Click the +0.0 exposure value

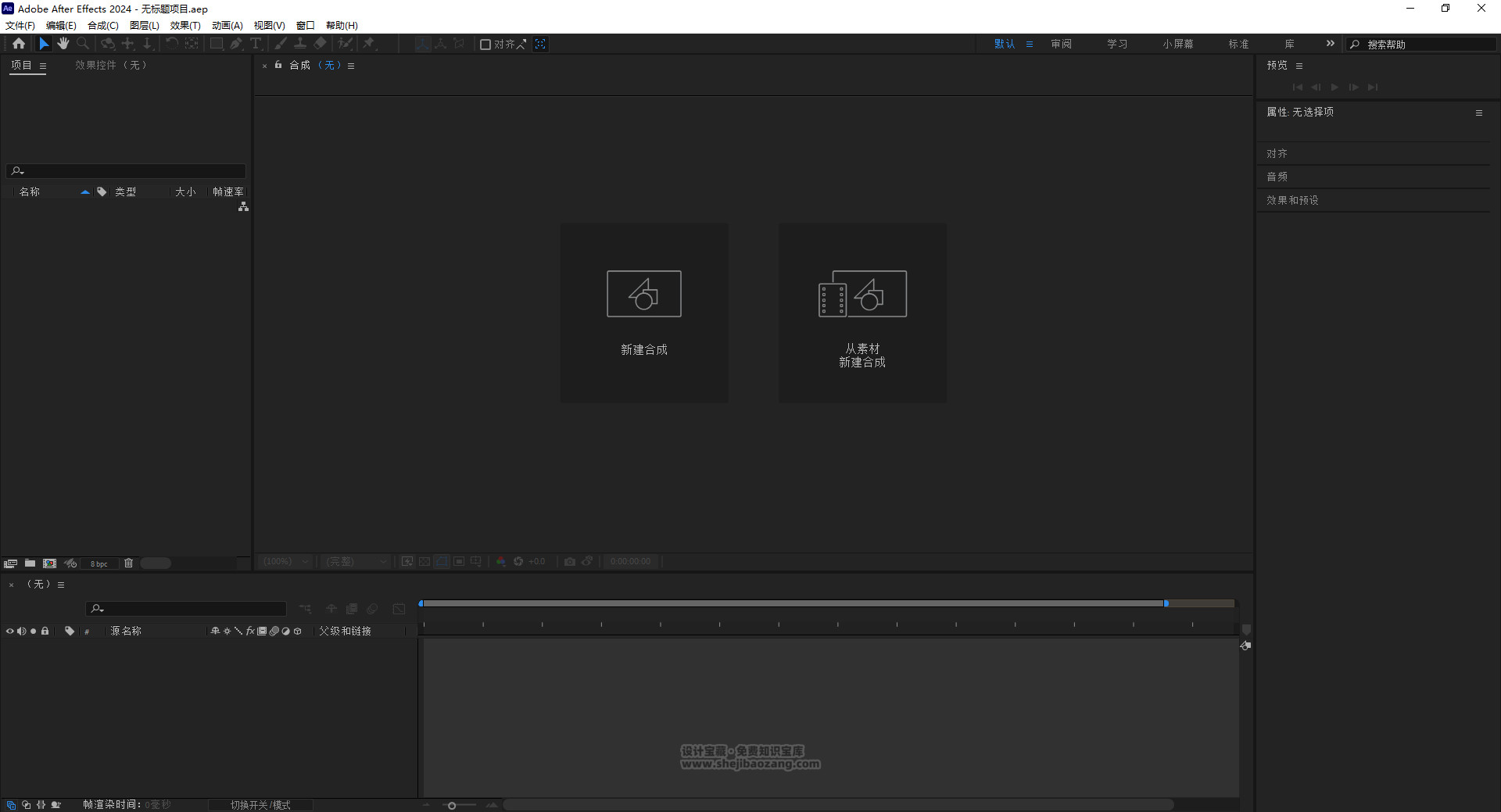[x=537, y=561]
